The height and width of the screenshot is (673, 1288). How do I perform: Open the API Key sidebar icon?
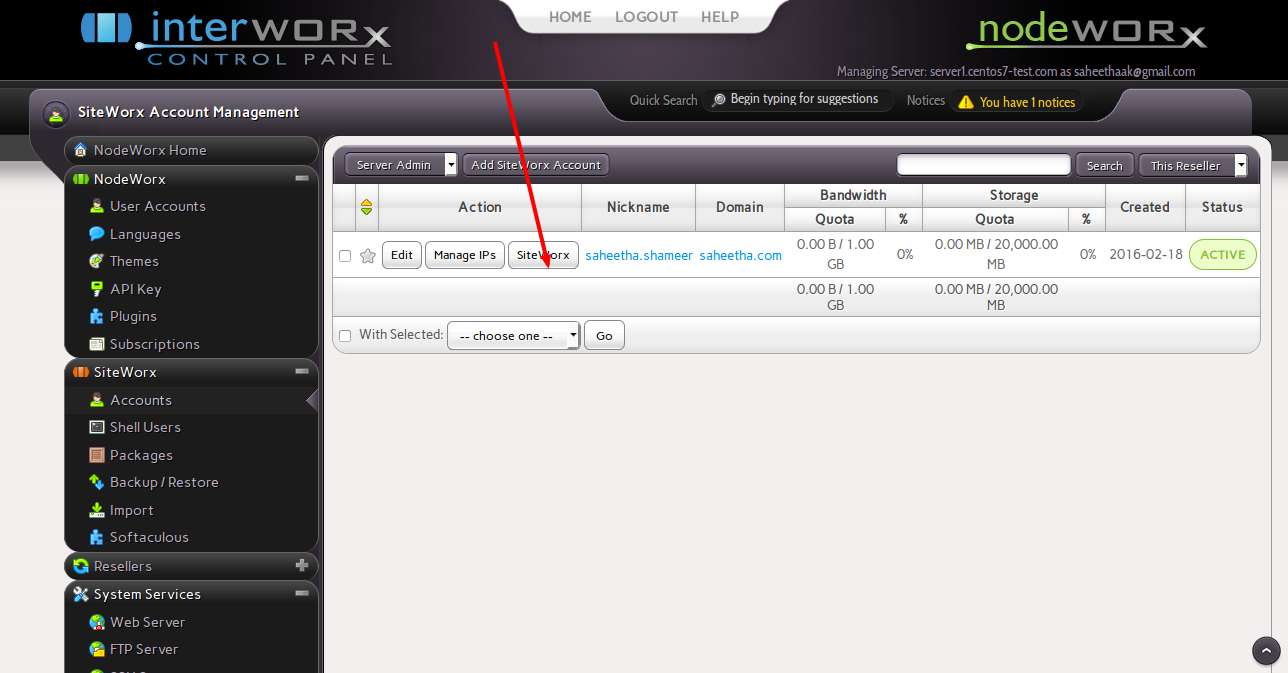[x=97, y=289]
